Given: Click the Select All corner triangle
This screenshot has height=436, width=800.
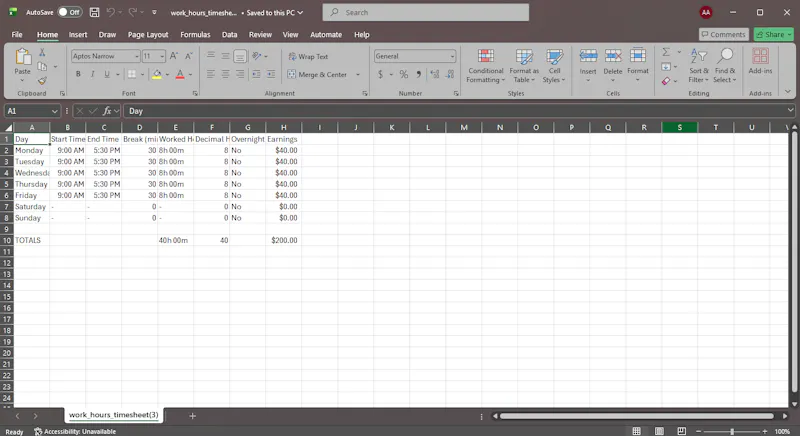Looking at the screenshot, I should point(9,127).
